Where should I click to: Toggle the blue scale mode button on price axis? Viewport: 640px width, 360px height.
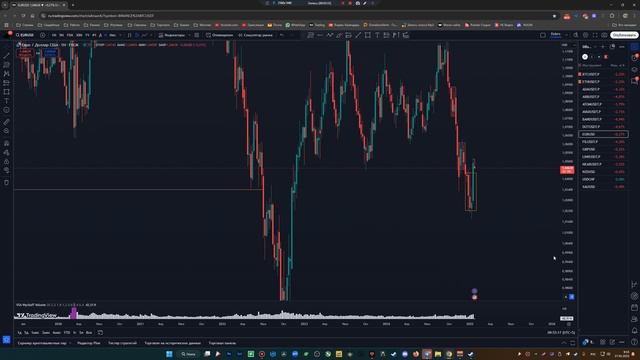[x=572, y=297]
